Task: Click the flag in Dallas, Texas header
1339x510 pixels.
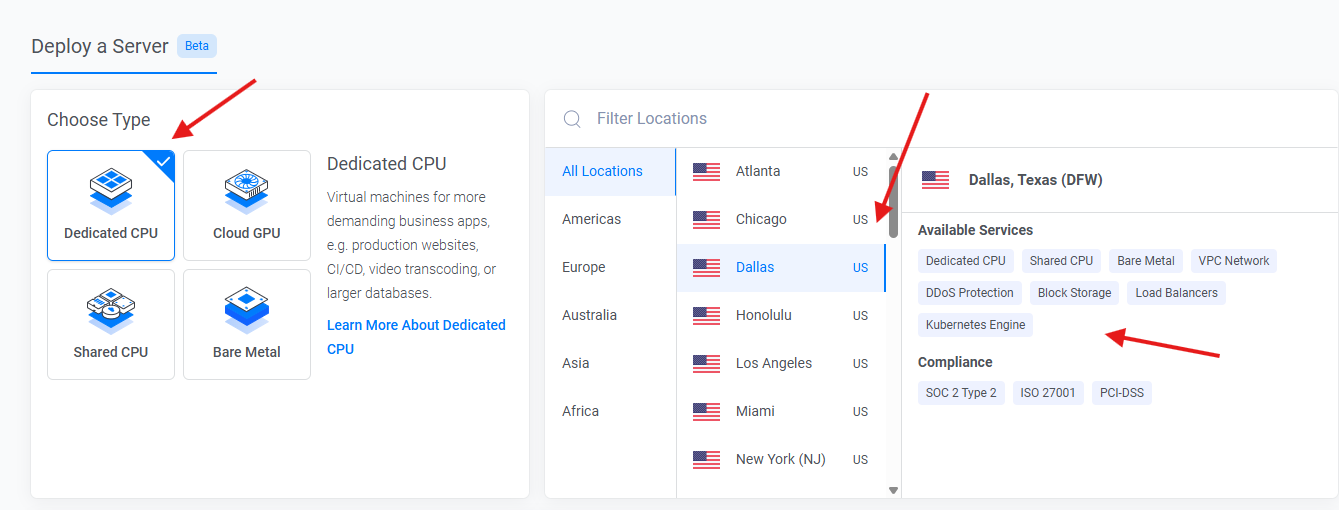Action: (x=935, y=180)
